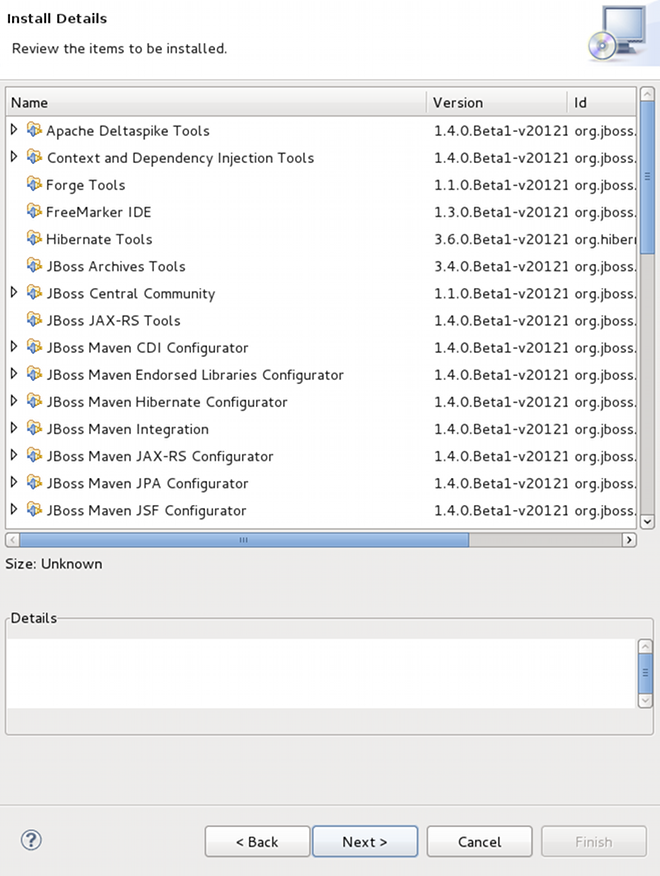Expand JBoss Maven JSF Configurator node

pos(14,509)
